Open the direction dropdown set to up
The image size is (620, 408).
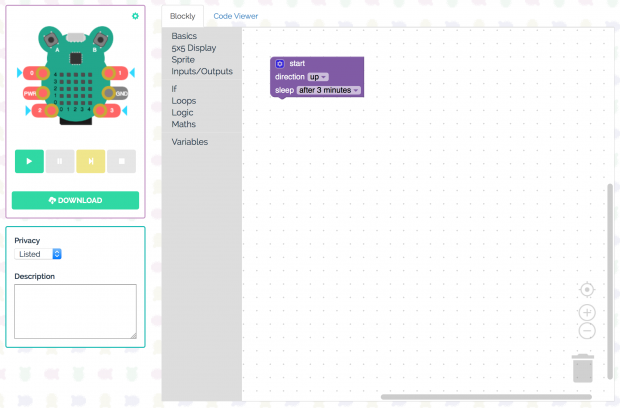pyautogui.click(x=318, y=77)
